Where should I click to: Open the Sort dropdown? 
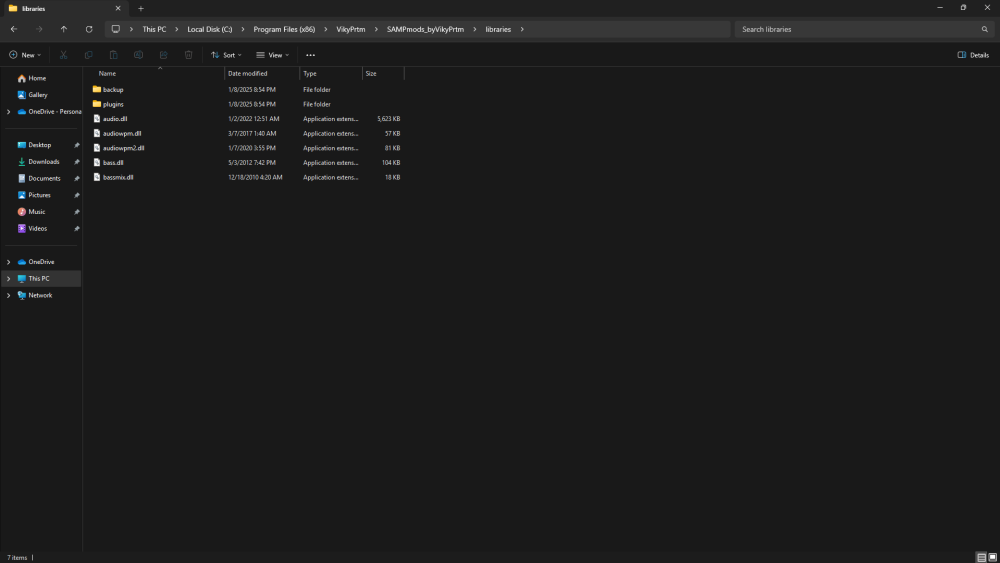pos(226,55)
